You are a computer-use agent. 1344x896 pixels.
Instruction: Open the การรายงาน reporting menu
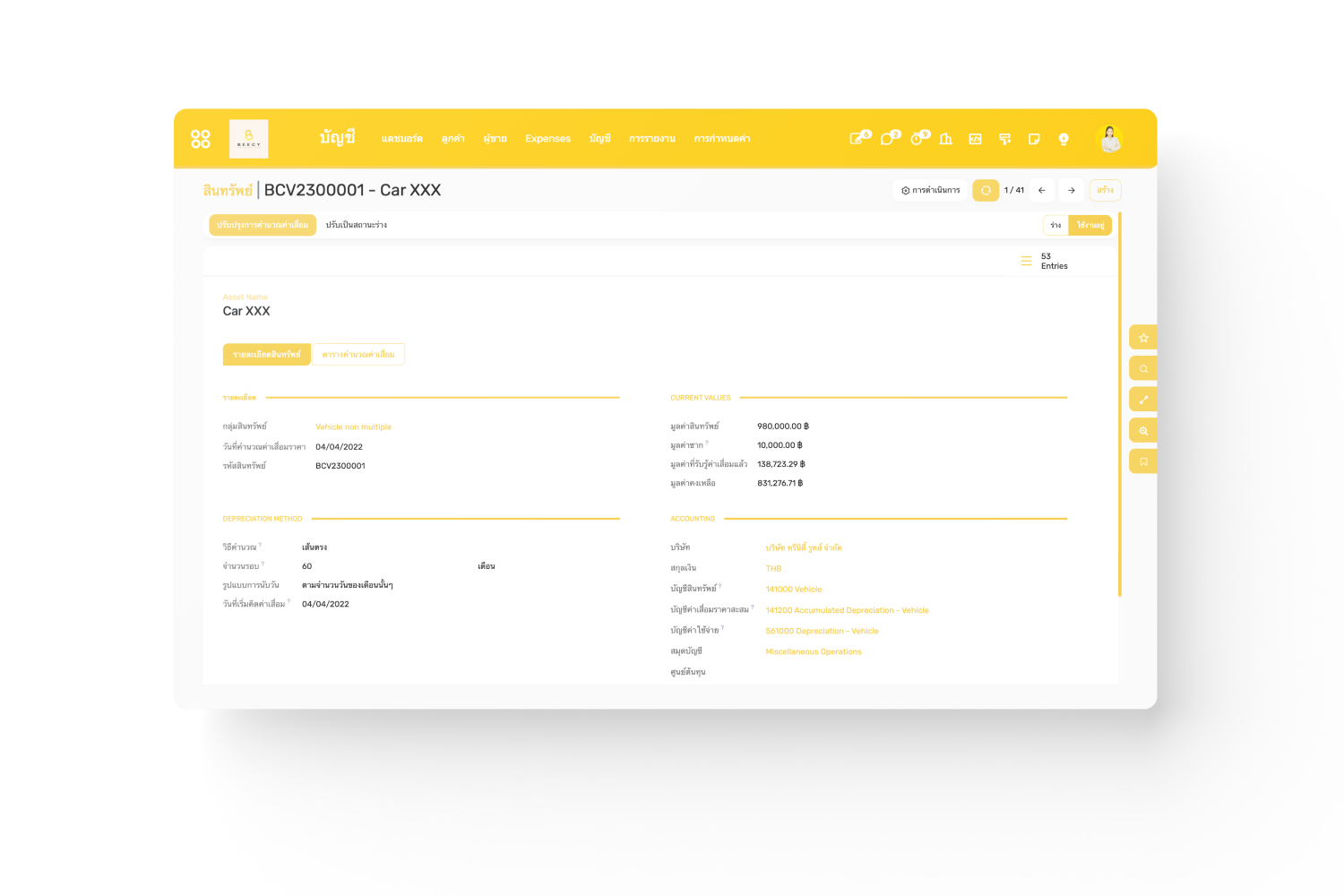(652, 139)
